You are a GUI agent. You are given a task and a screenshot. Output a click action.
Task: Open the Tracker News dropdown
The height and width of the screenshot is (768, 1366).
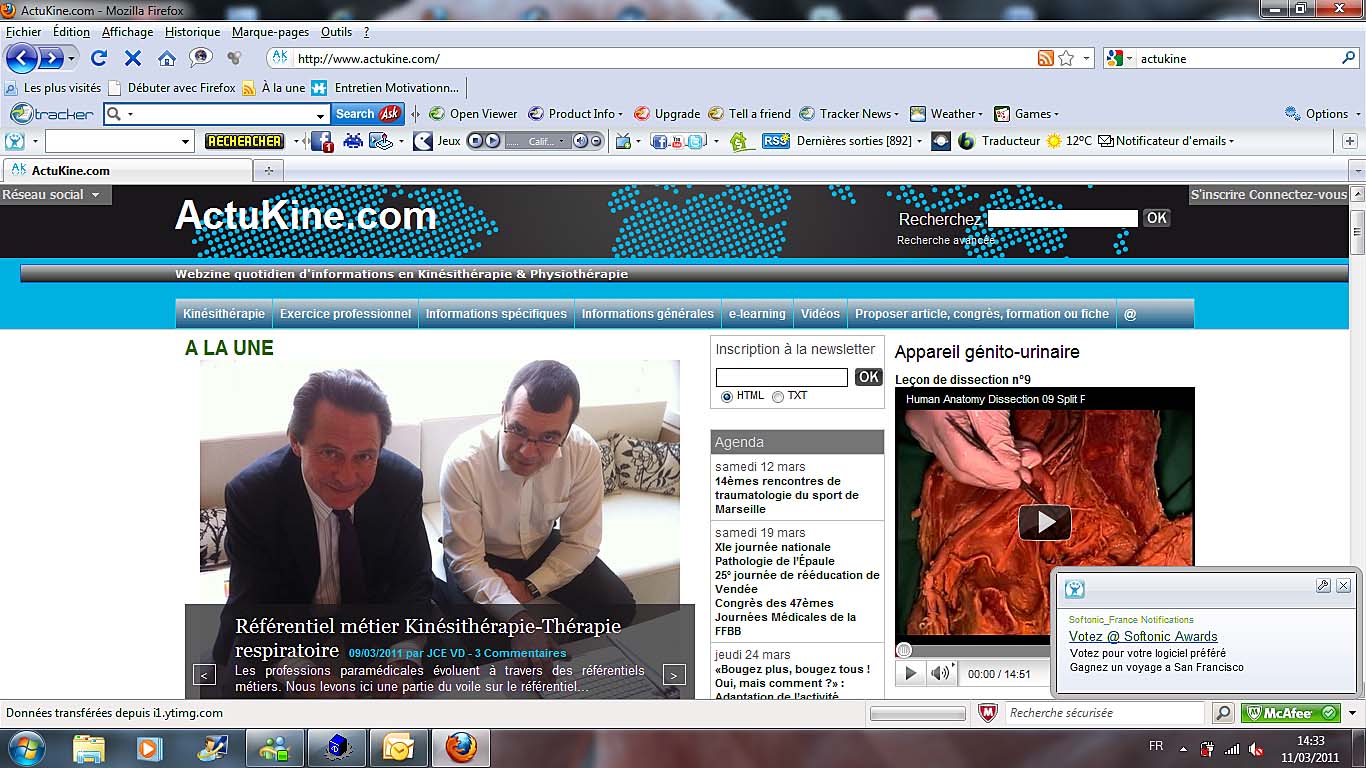click(x=849, y=114)
